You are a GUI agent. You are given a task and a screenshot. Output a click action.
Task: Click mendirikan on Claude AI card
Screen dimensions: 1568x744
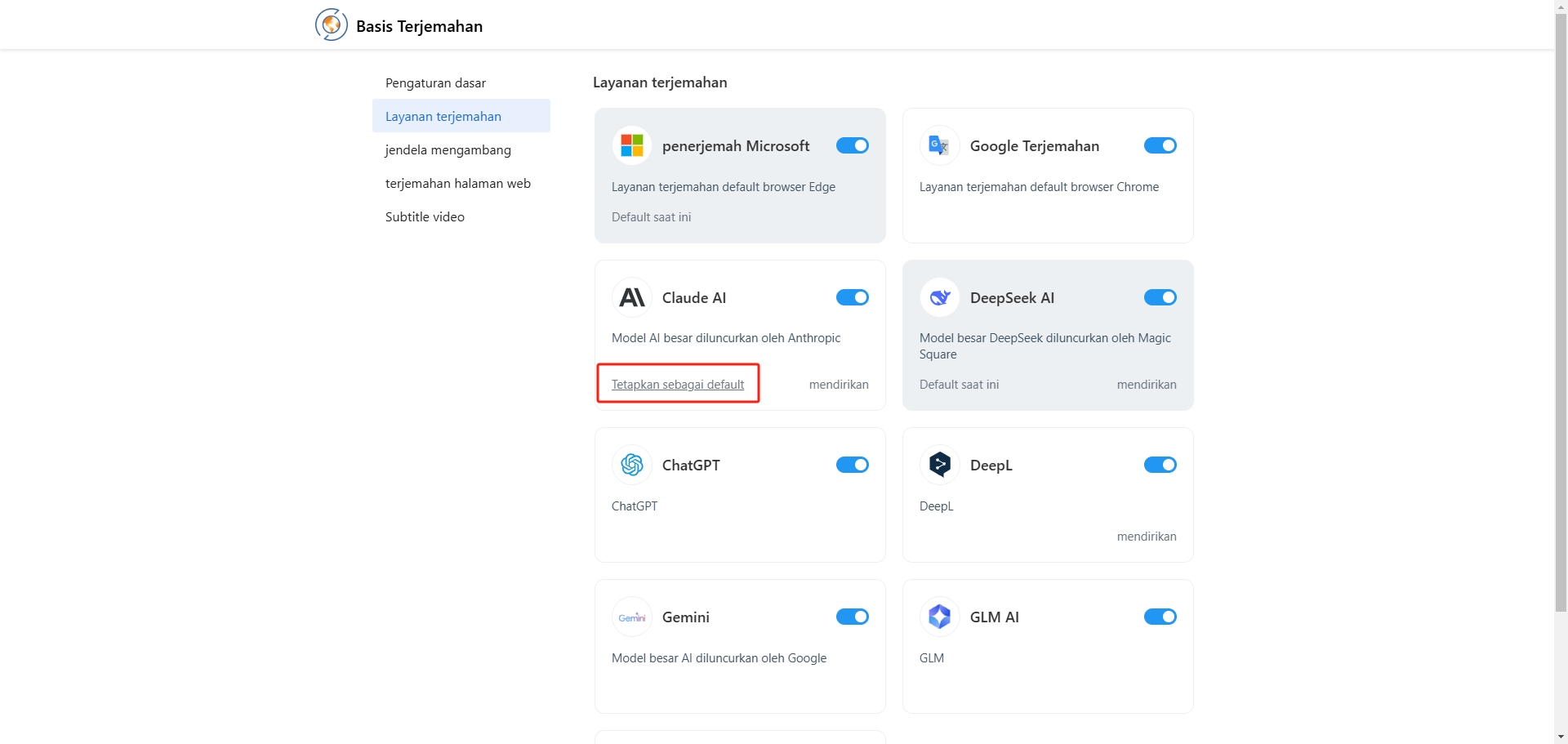pyautogui.click(x=839, y=384)
